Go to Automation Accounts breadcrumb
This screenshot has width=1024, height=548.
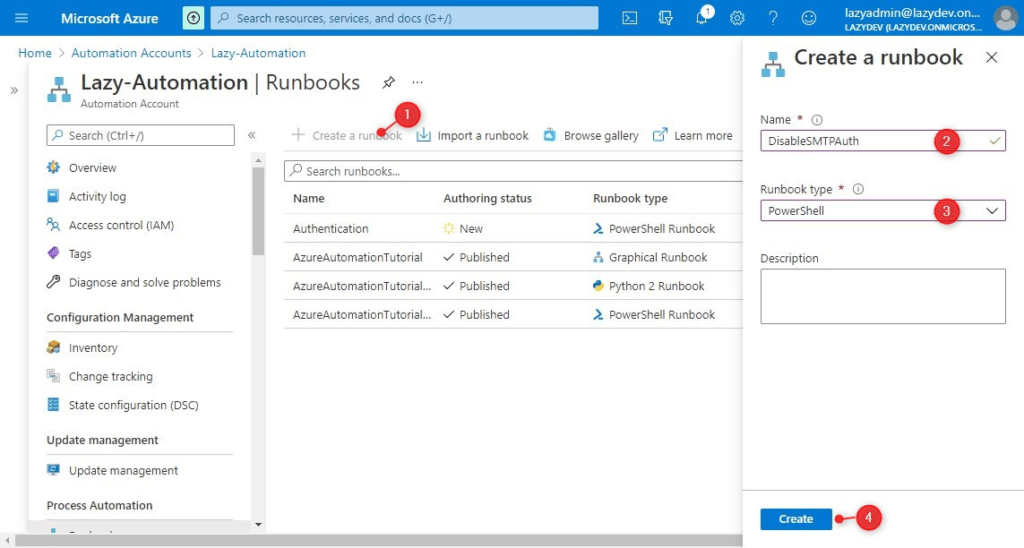(131, 53)
